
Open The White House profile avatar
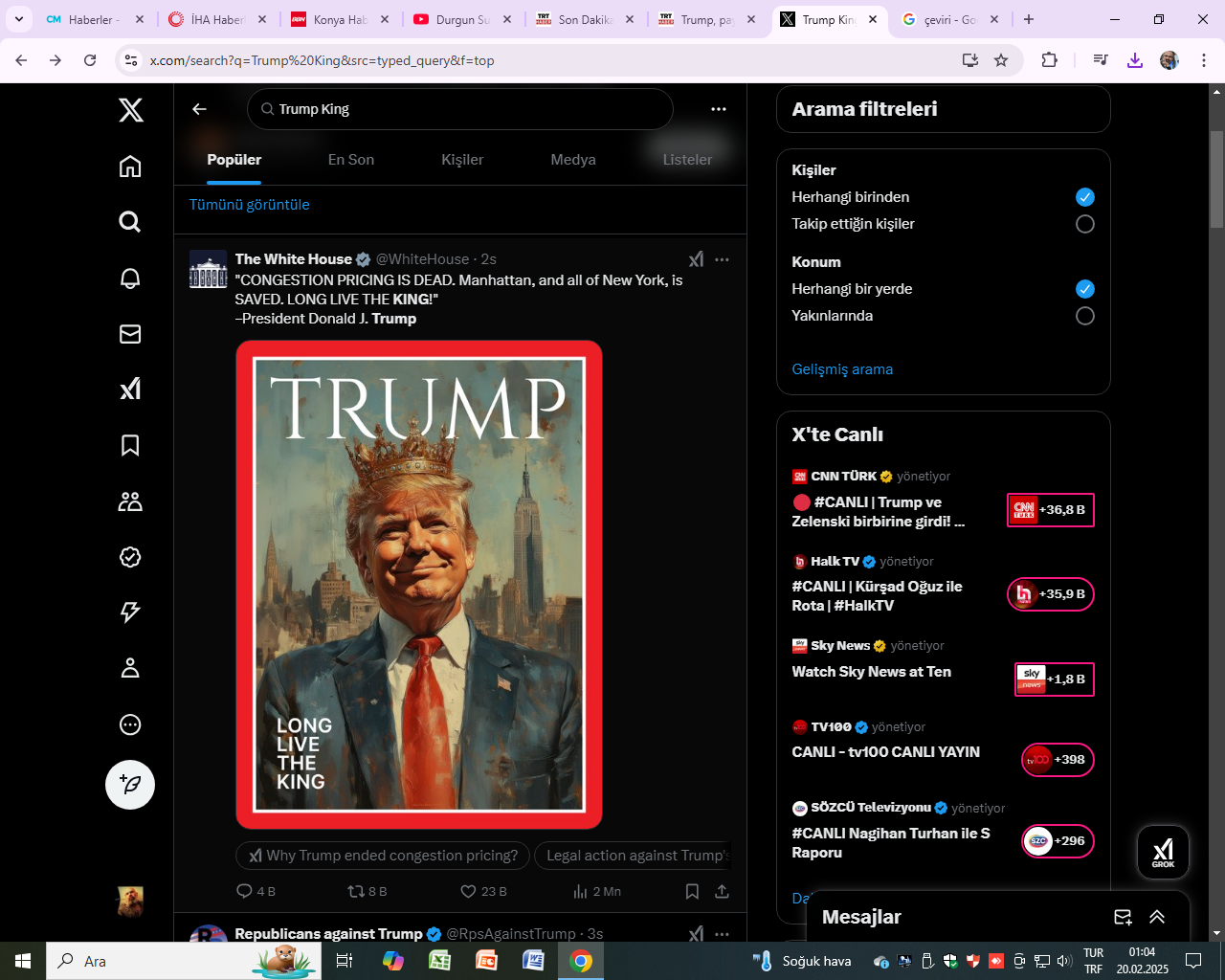point(209,269)
